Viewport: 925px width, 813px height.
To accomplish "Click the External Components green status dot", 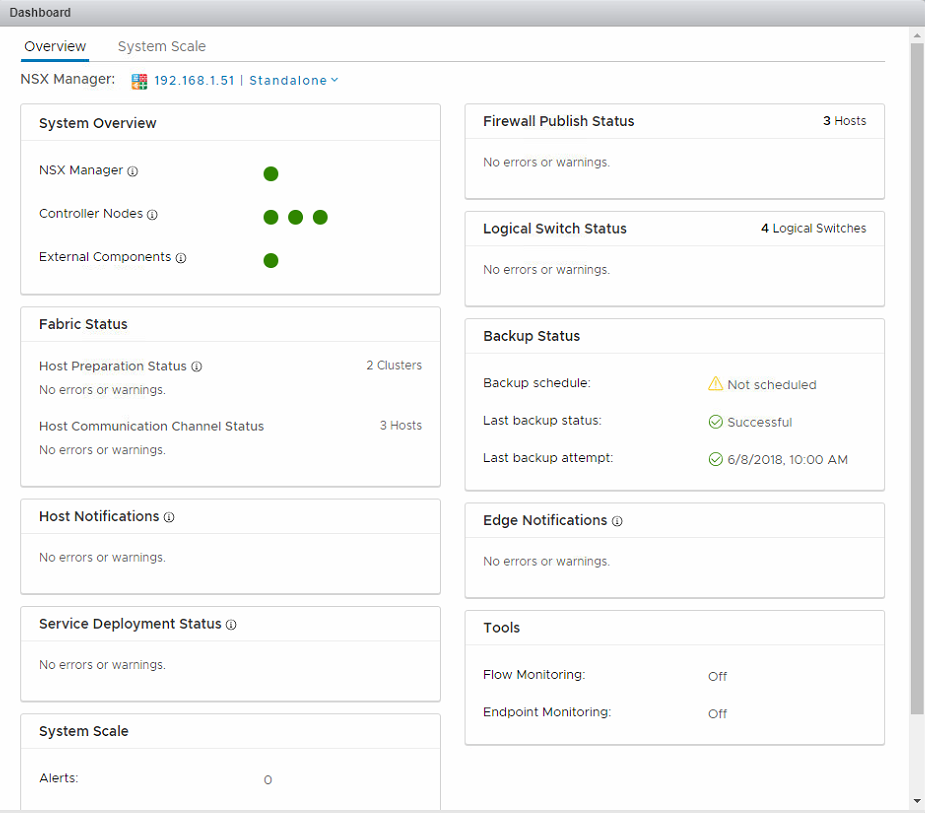I will [x=271, y=261].
